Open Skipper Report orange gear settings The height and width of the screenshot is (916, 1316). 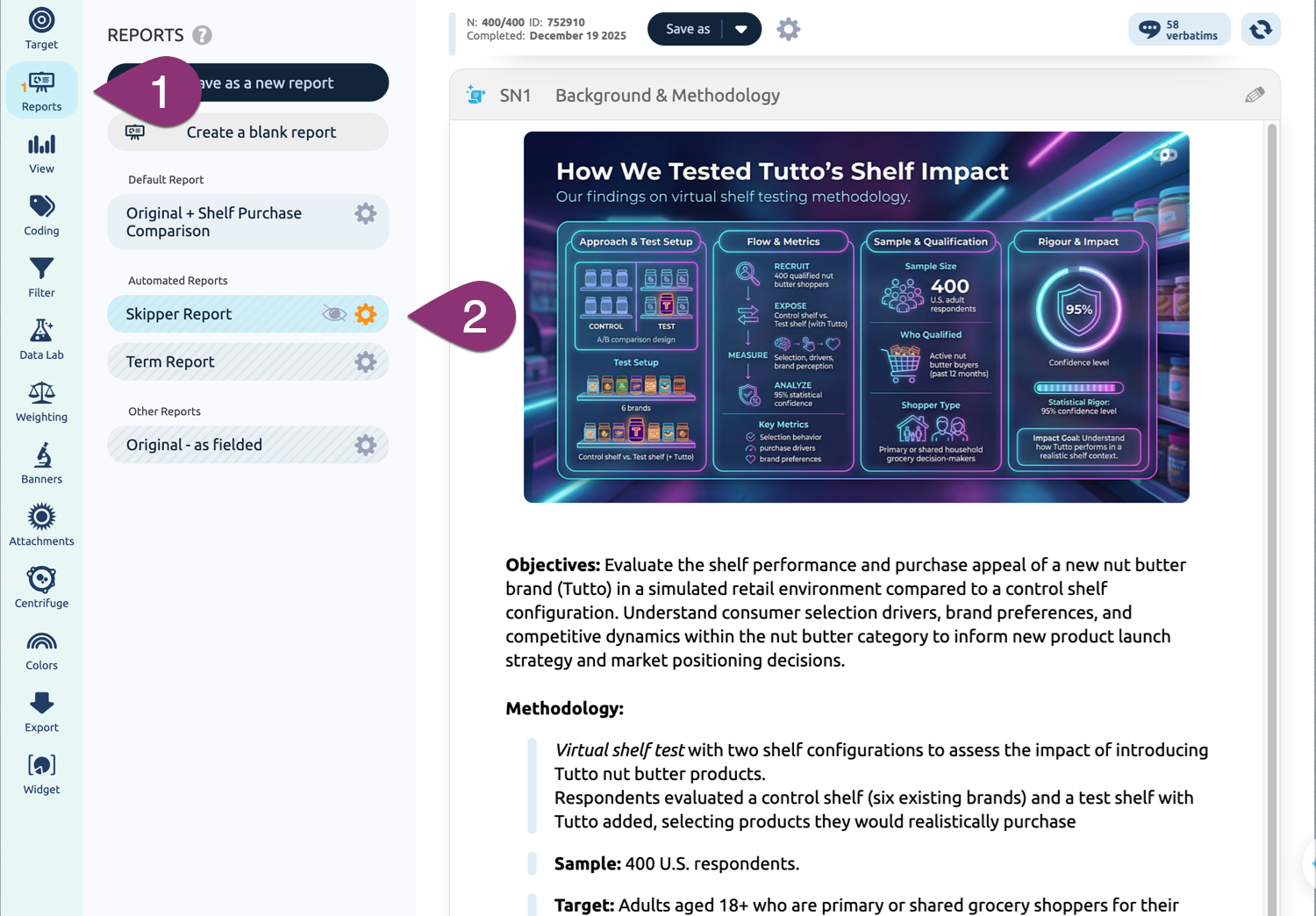[366, 314]
